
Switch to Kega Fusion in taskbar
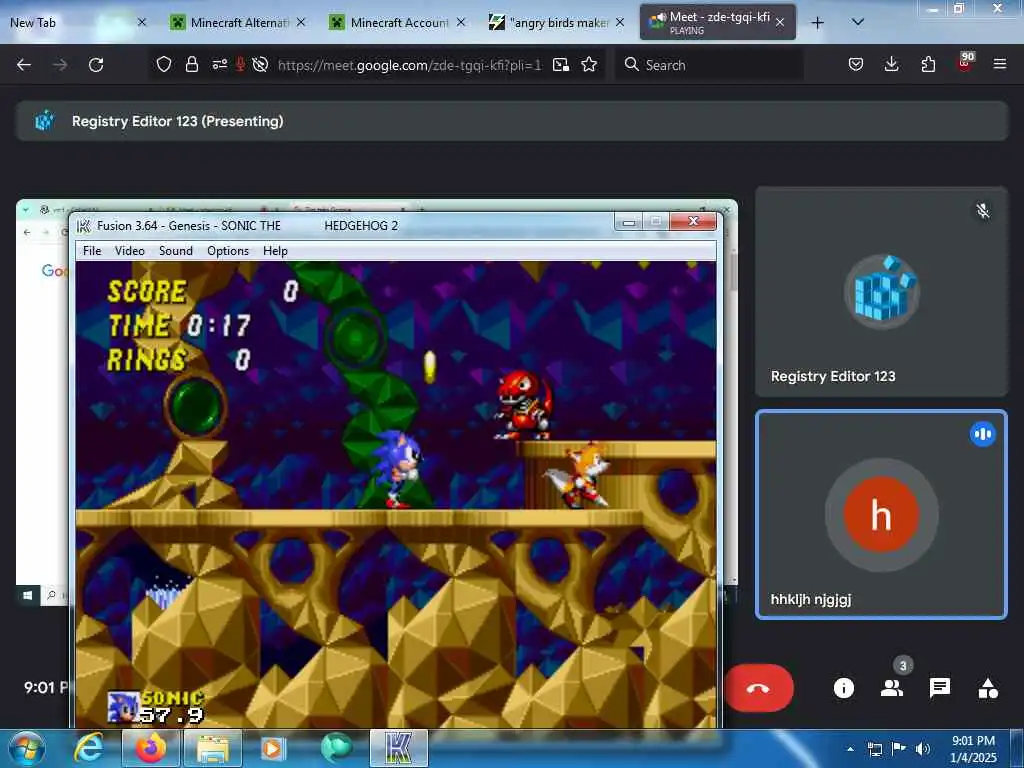coord(399,748)
